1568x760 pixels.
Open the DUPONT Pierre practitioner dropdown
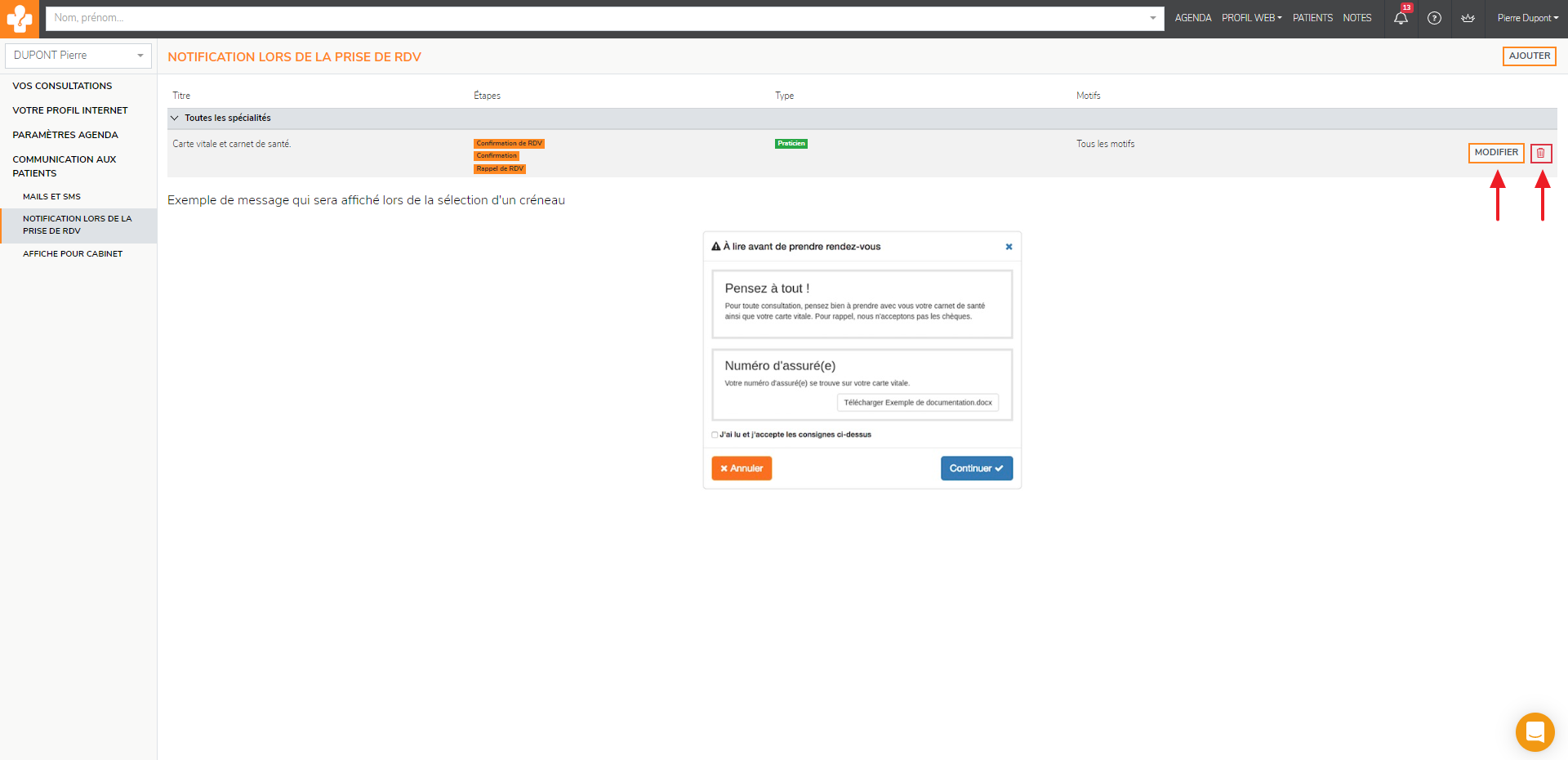[x=78, y=56]
